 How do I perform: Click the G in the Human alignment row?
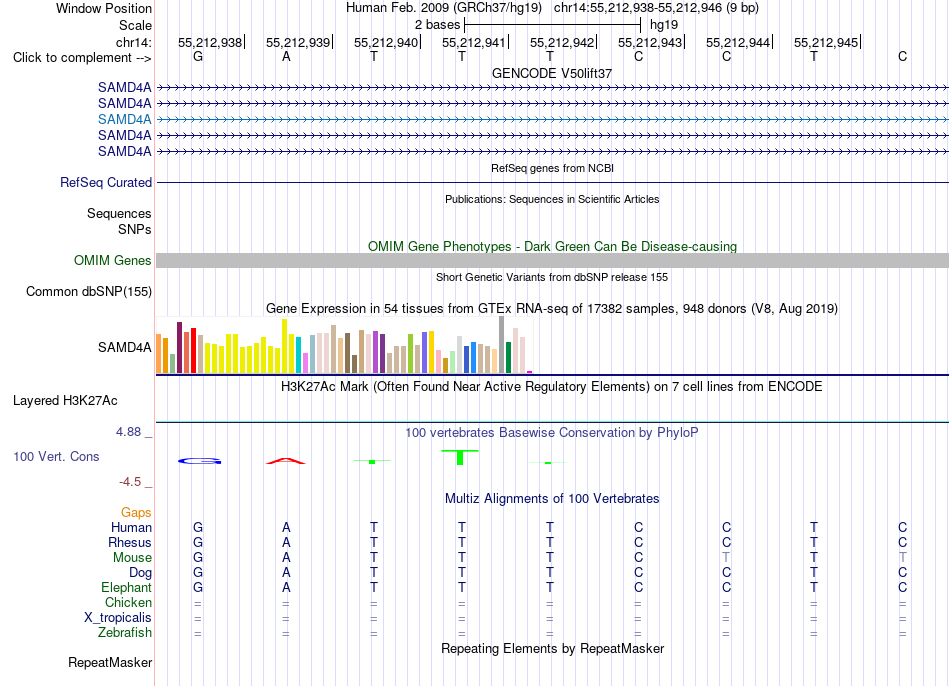click(198, 527)
